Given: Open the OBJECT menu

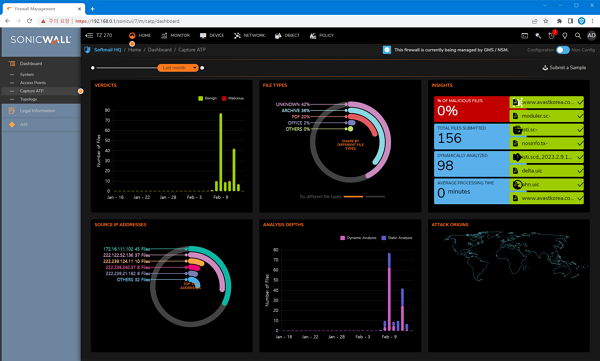Looking at the screenshot, I should tap(287, 35).
